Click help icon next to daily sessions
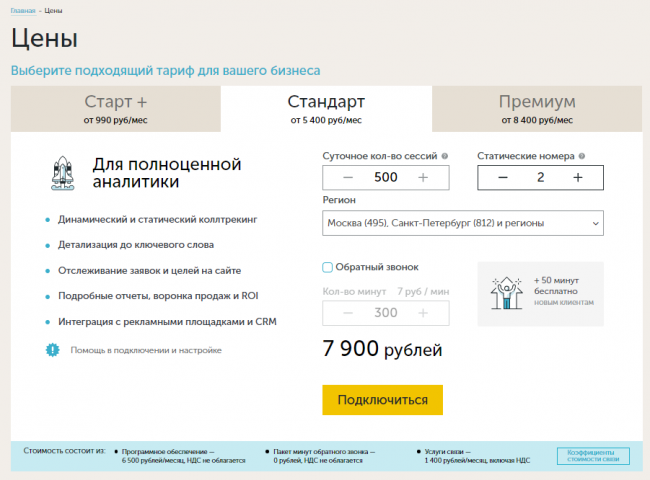 click(445, 156)
